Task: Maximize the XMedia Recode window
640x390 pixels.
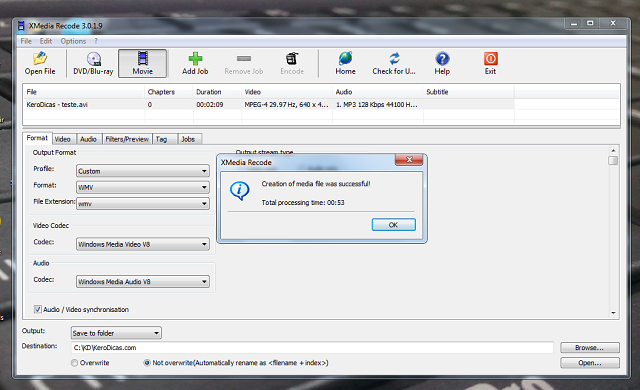Action: coord(590,24)
